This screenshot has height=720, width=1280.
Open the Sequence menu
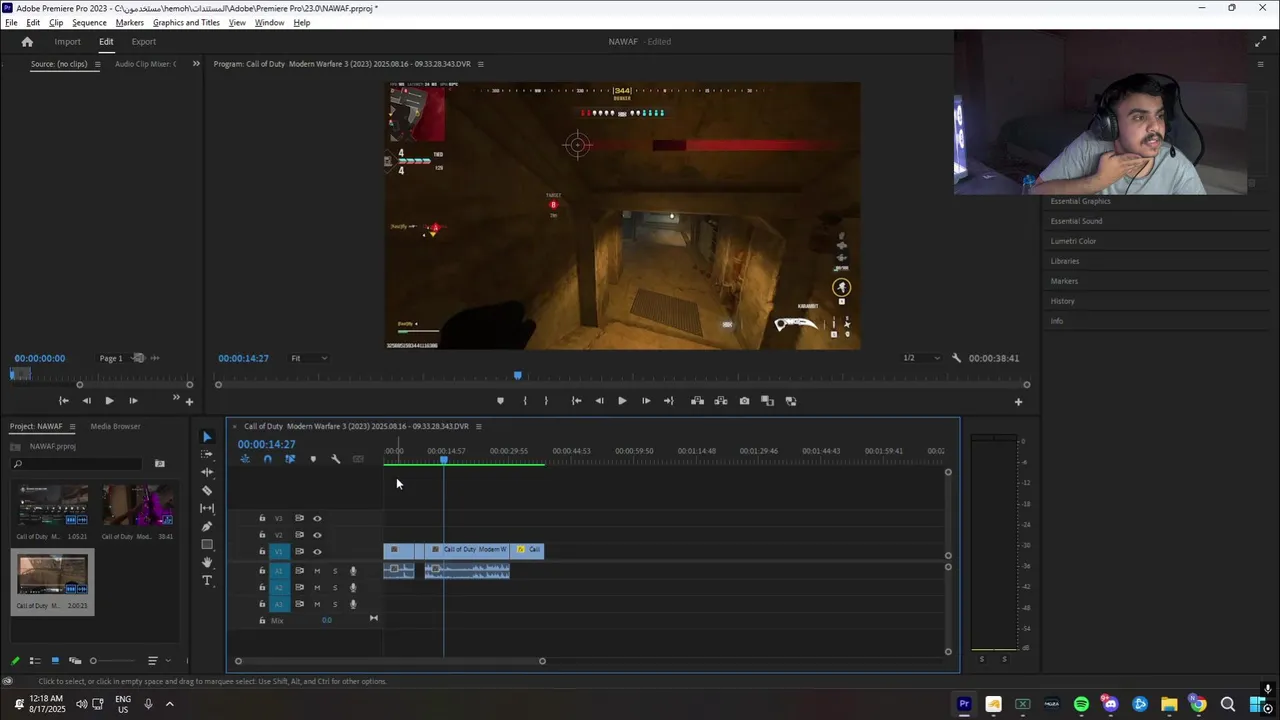point(89,23)
